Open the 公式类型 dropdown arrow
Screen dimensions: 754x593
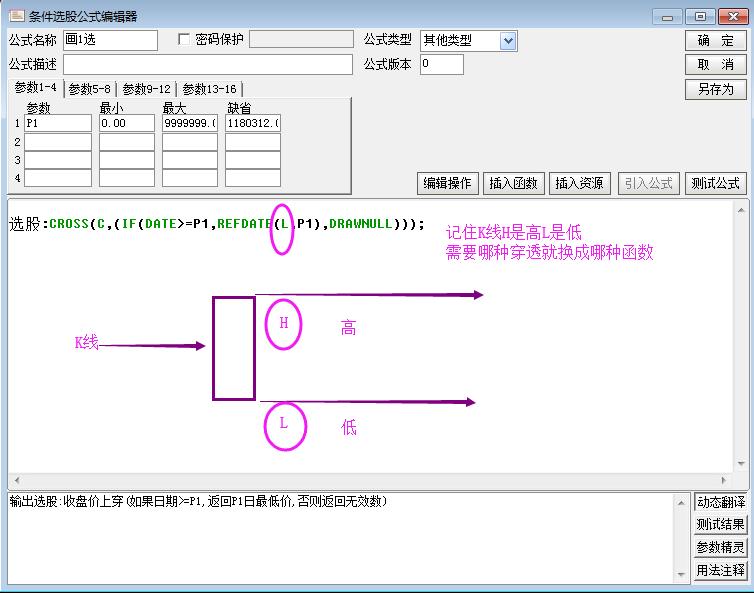click(508, 40)
